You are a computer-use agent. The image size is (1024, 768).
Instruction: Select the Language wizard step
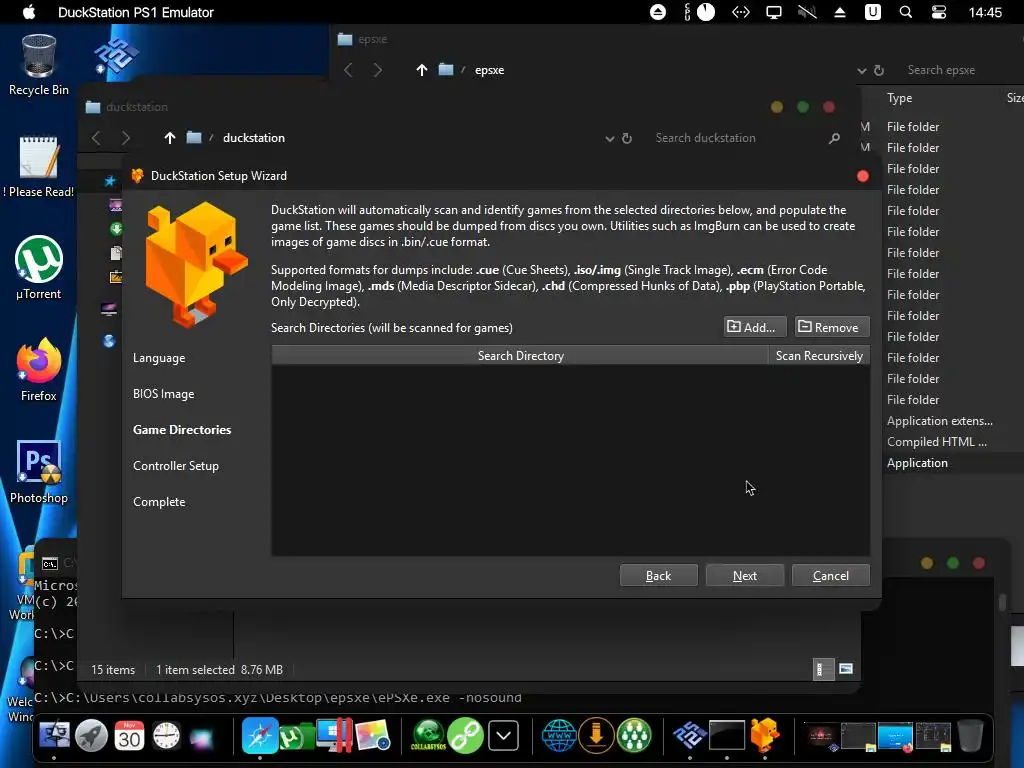point(159,358)
